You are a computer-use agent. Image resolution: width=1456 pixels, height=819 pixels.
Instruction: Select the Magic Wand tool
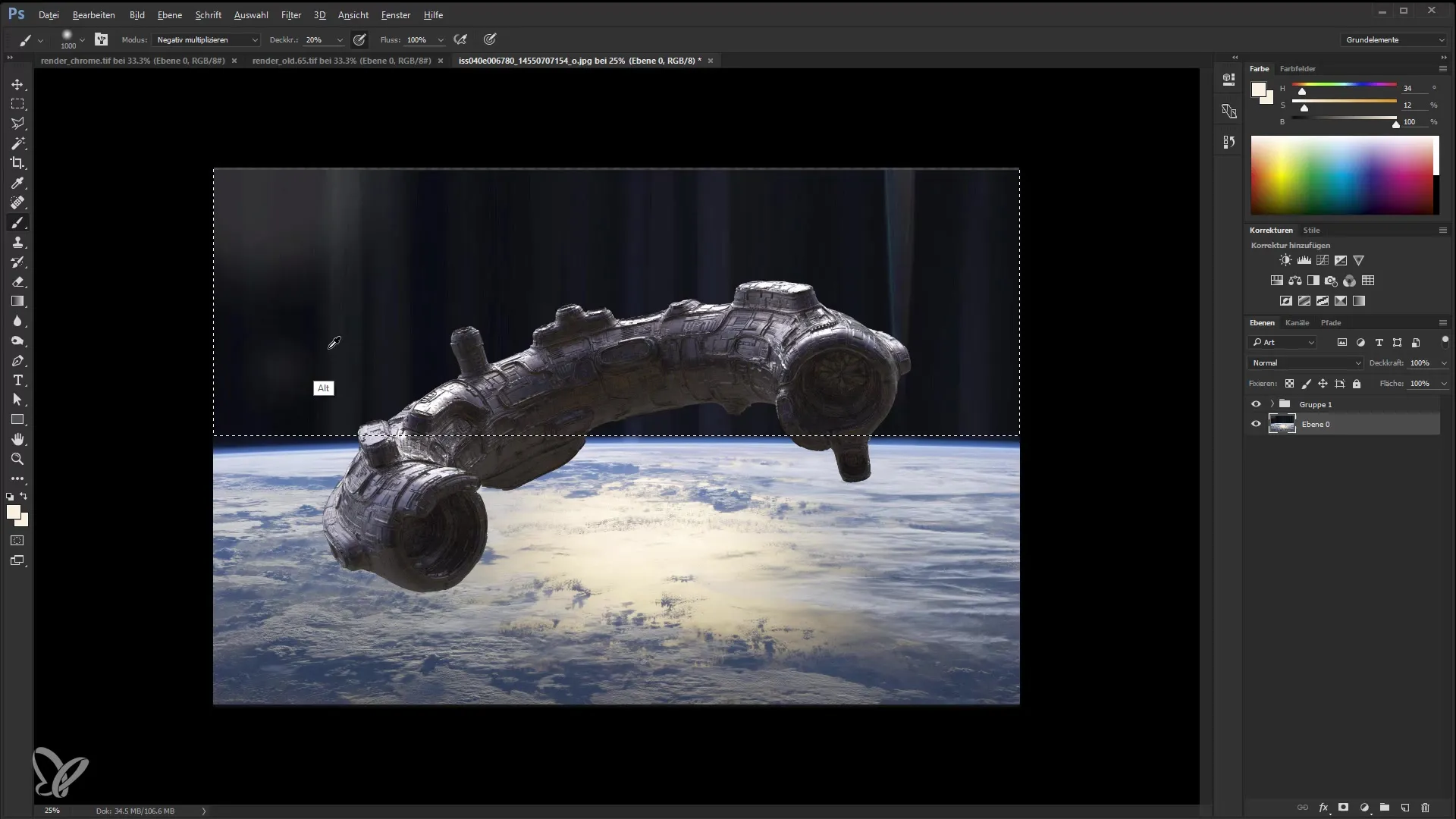click(17, 143)
